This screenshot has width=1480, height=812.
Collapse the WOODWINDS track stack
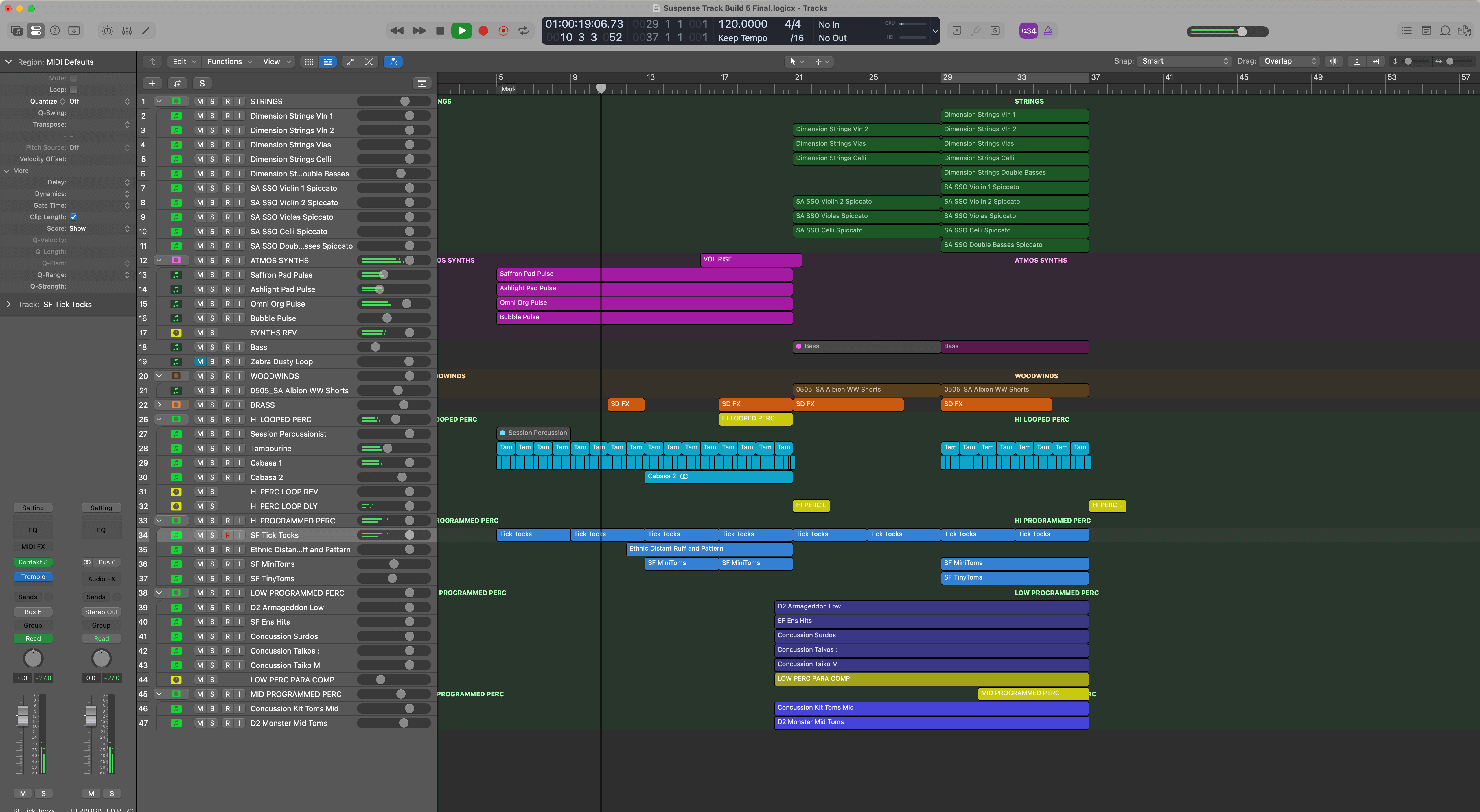pos(159,376)
